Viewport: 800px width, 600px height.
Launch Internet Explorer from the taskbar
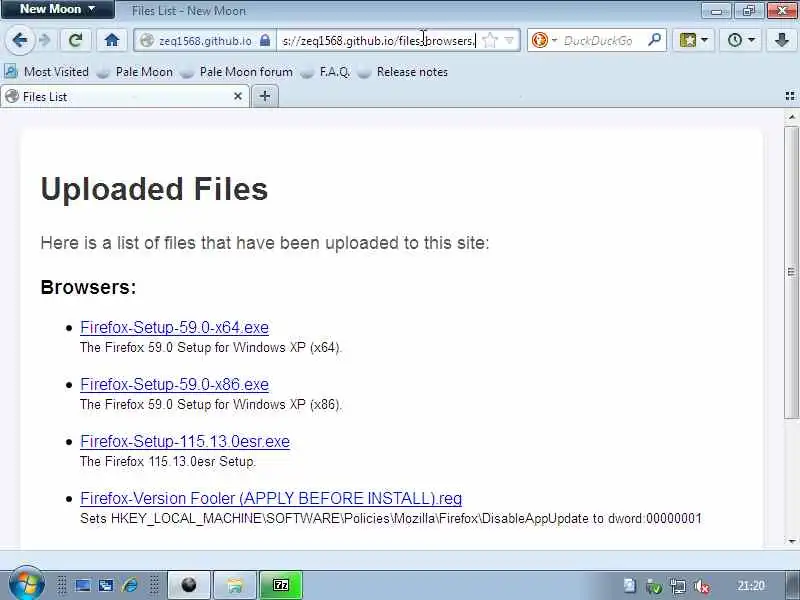[x=130, y=585]
